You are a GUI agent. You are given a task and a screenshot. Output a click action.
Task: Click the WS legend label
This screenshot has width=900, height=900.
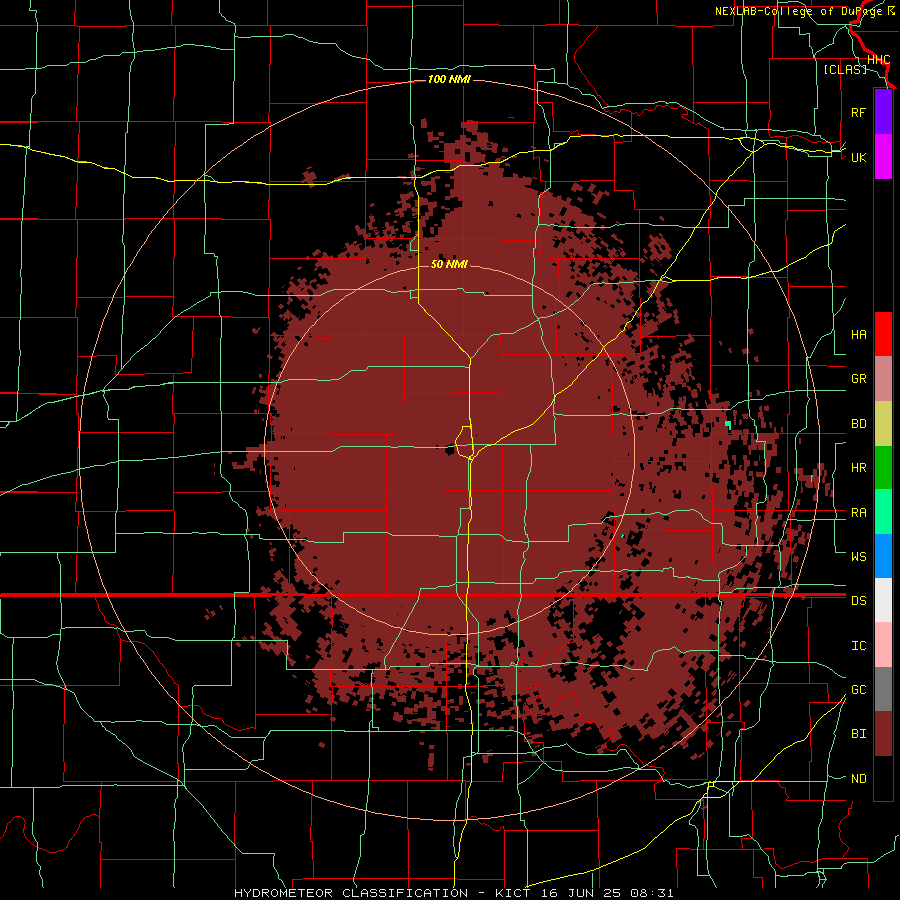pyautogui.click(x=858, y=557)
